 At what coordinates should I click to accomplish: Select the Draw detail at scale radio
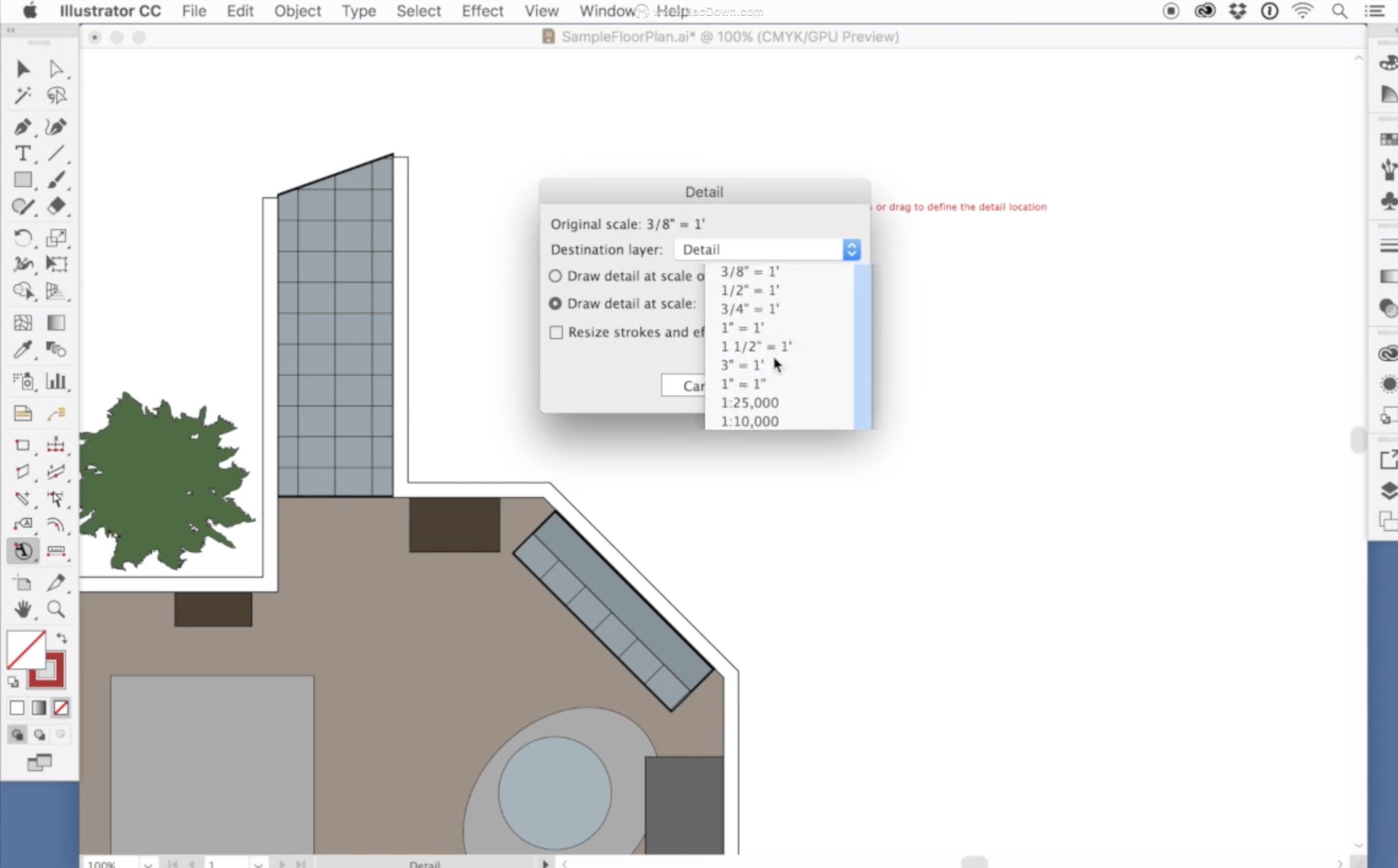coord(555,304)
